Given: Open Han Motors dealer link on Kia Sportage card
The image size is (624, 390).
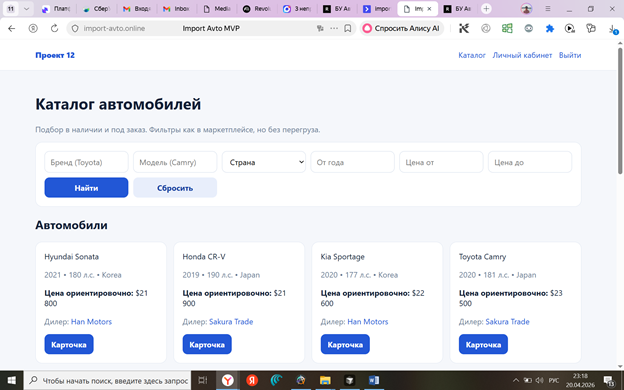Looking at the screenshot, I should pos(368,322).
